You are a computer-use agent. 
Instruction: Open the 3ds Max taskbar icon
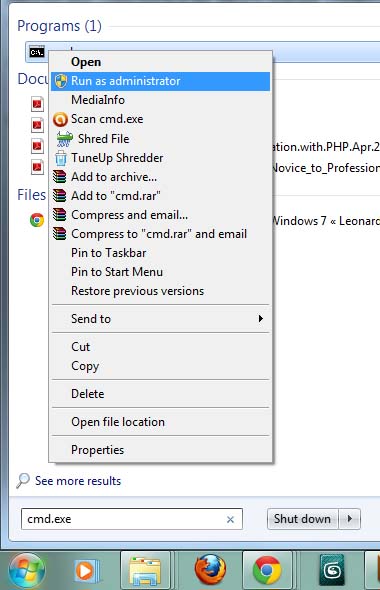tap(331, 571)
